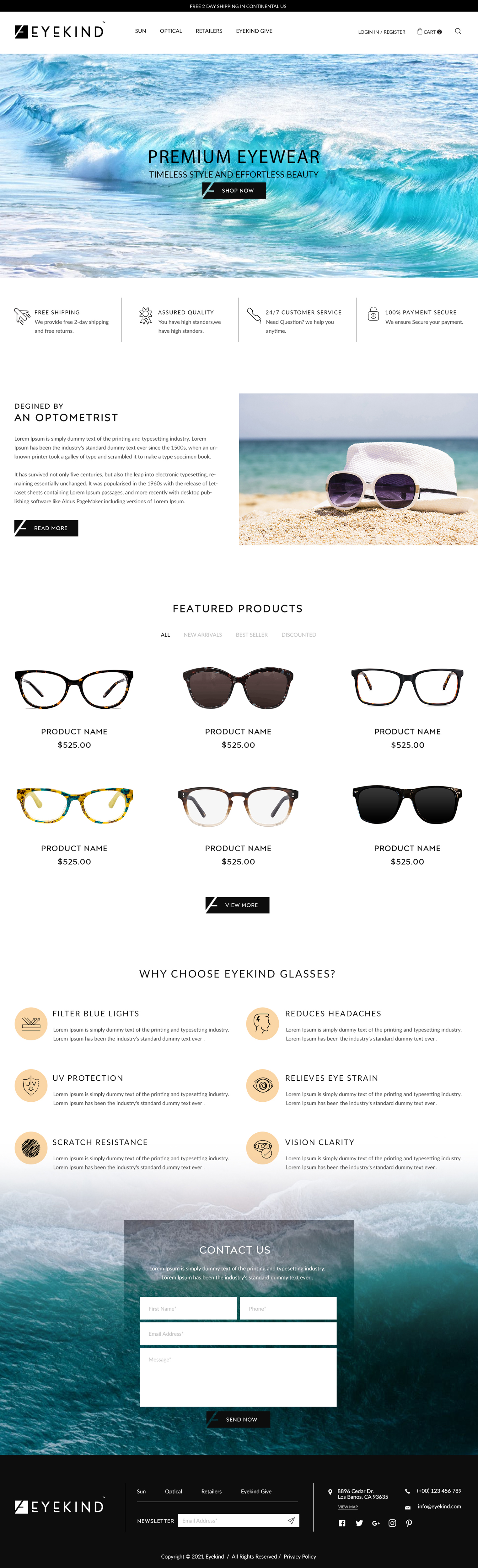
Task: Open Eyekind Give in top navigation
Action: (254, 31)
